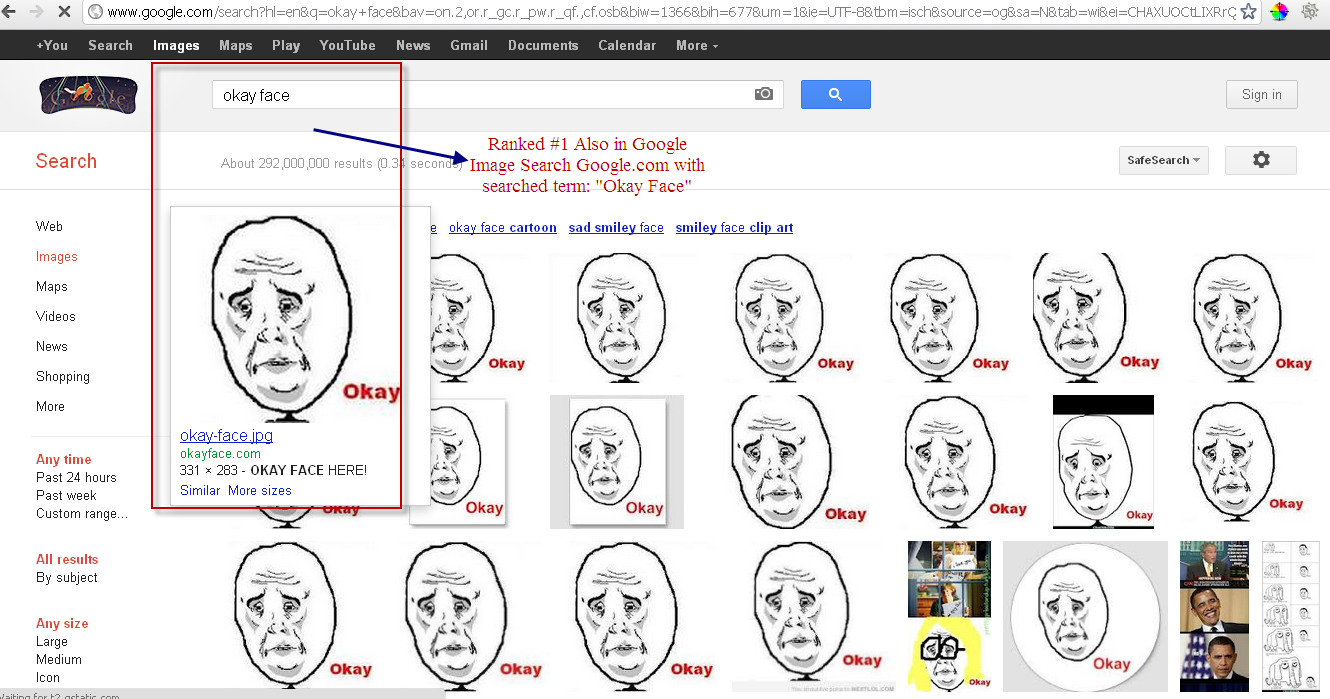The width and height of the screenshot is (1330, 699).
Task: Open circular okay face thumbnail
Action: [x=1085, y=615]
